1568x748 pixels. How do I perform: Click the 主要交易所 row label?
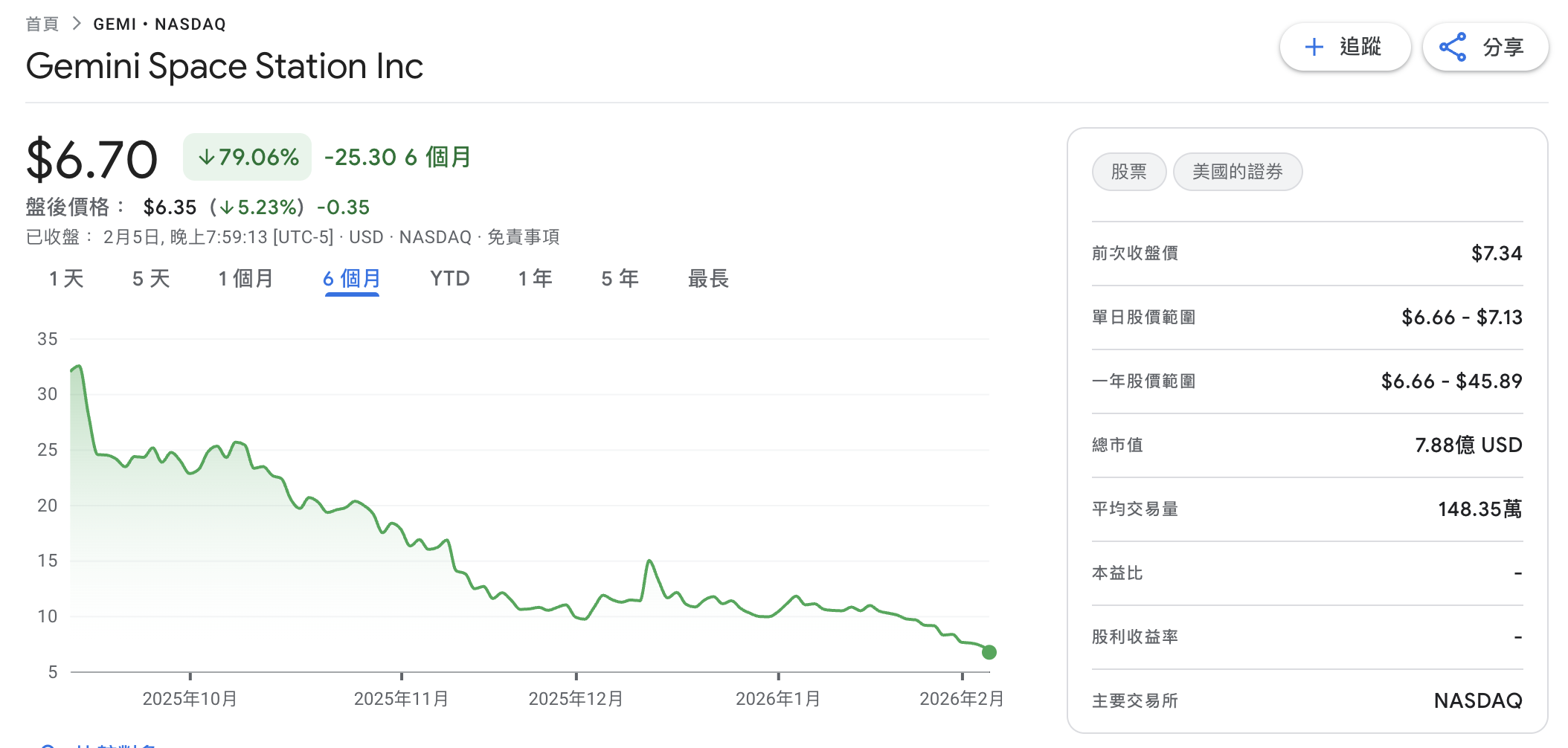(1135, 701)
